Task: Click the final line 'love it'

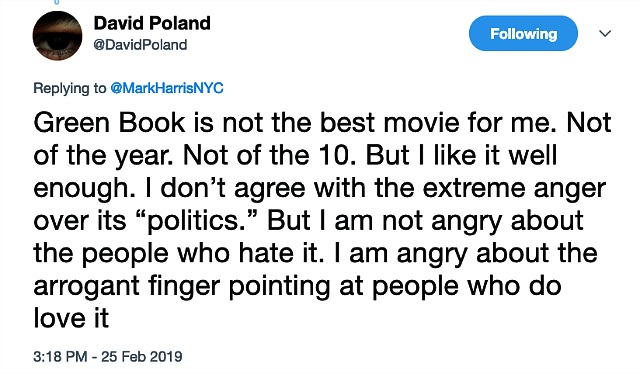Action: (x=71, y=318)
